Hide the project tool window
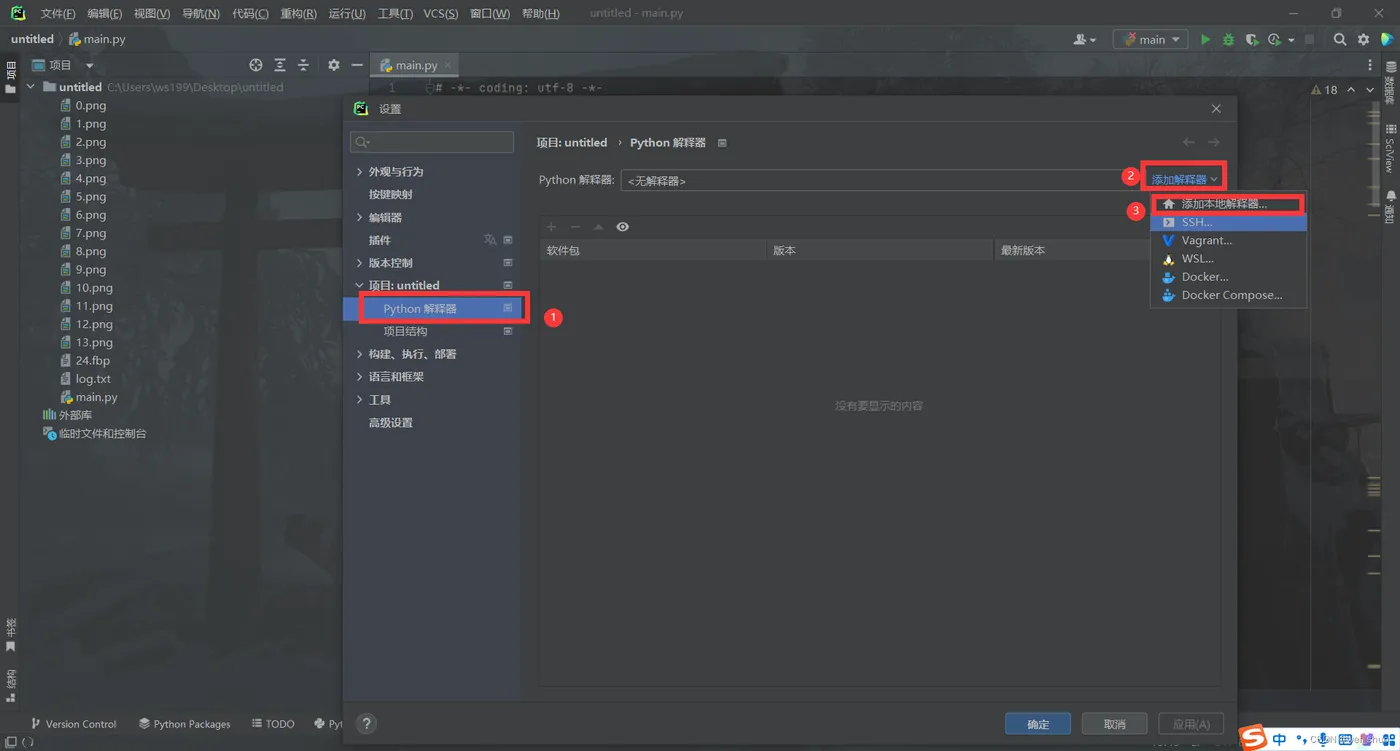 (357, 65)
